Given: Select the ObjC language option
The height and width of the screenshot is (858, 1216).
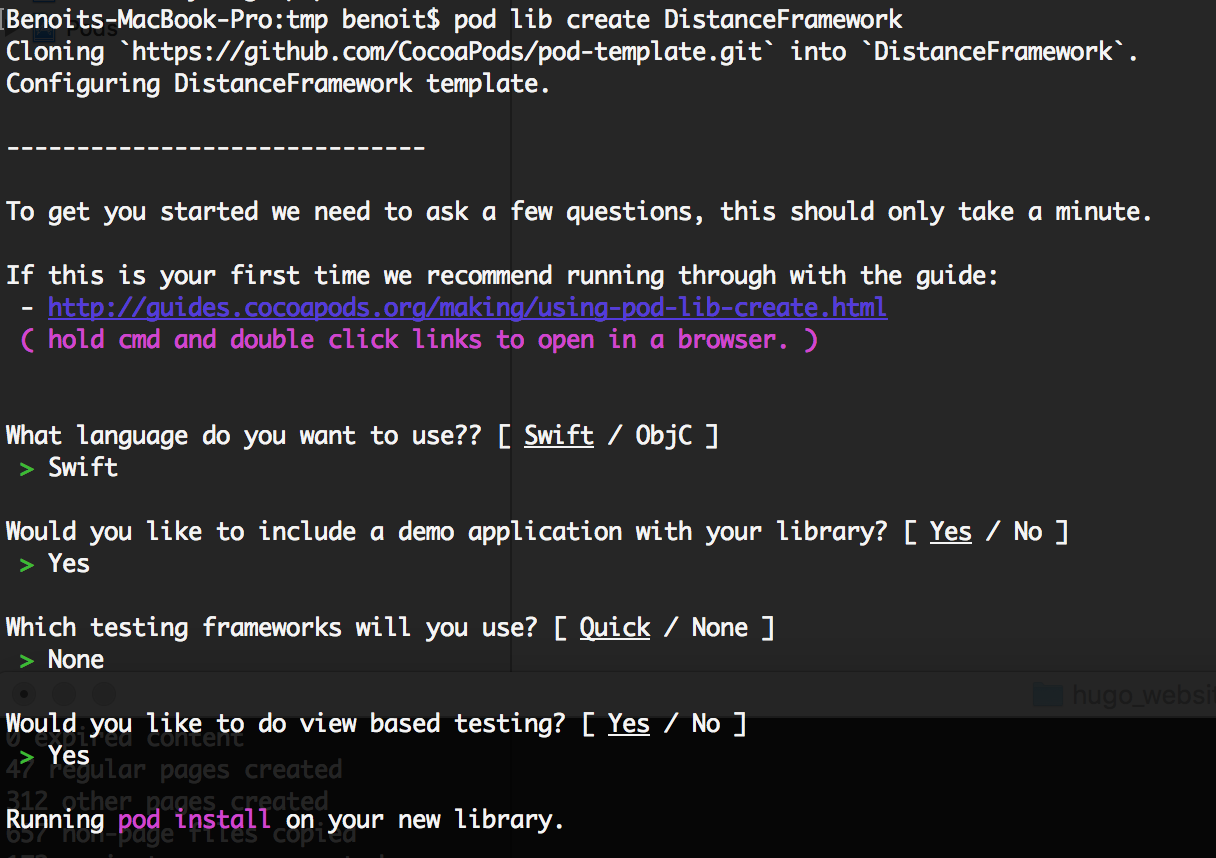Looking at the screenshot, I should coord(663,435).
